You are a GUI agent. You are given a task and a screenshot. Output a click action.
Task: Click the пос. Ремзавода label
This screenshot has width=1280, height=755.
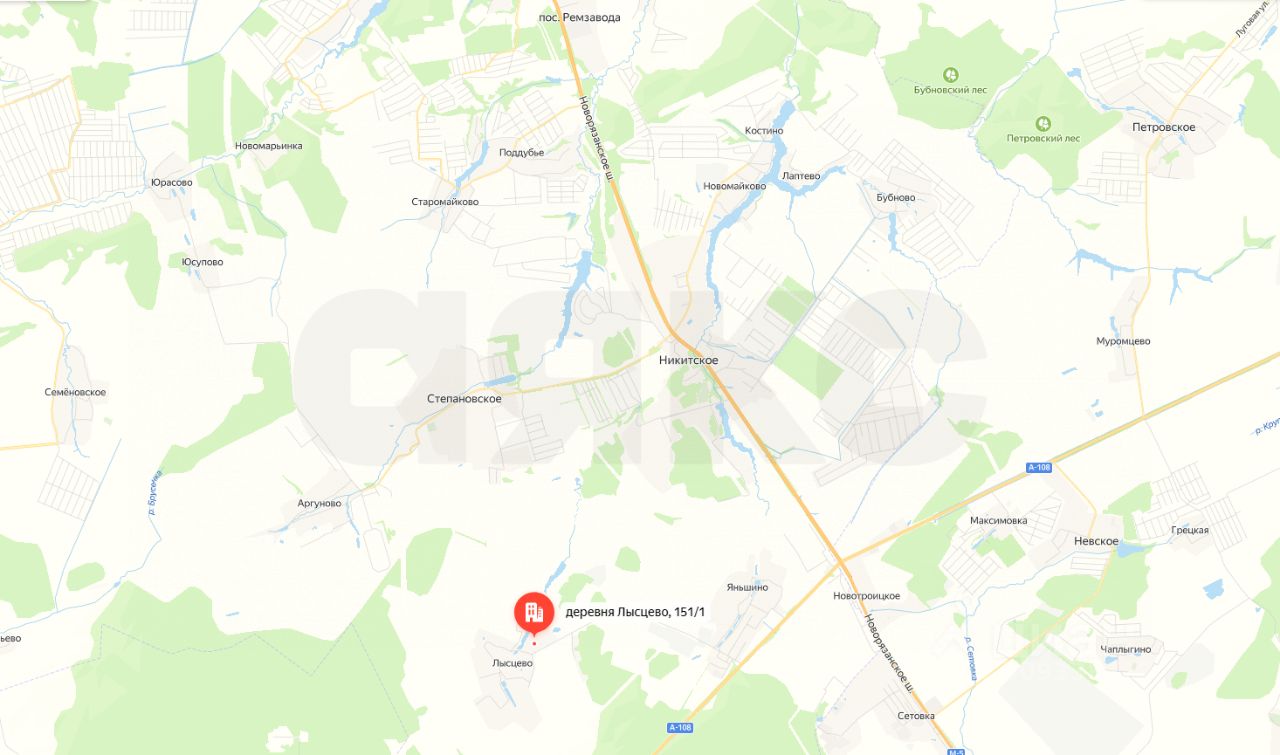573,17
